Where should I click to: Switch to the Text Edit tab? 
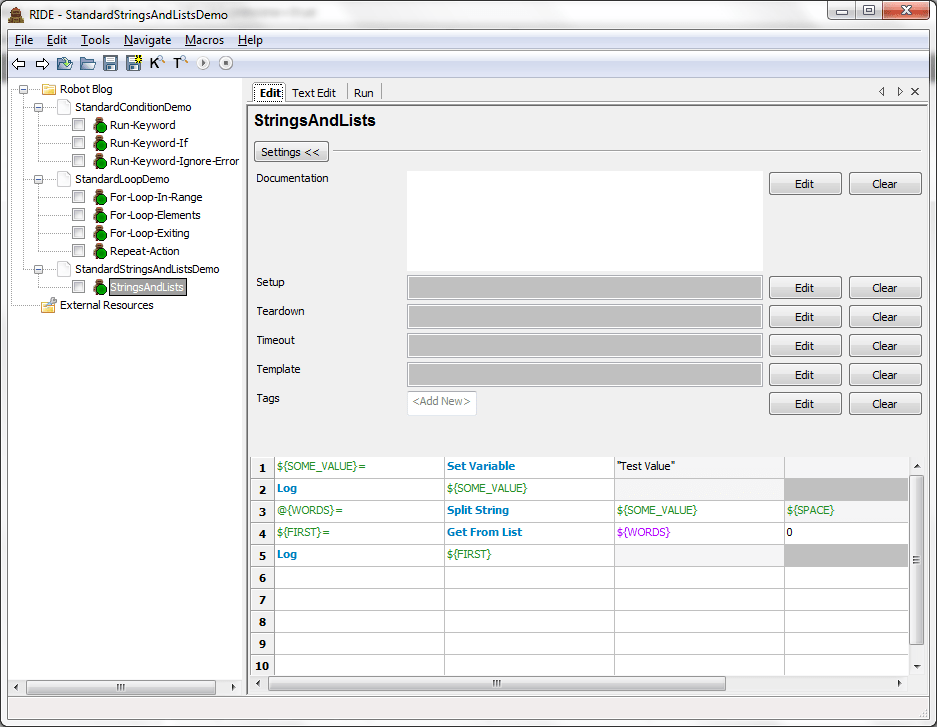(x=314, y=93)
